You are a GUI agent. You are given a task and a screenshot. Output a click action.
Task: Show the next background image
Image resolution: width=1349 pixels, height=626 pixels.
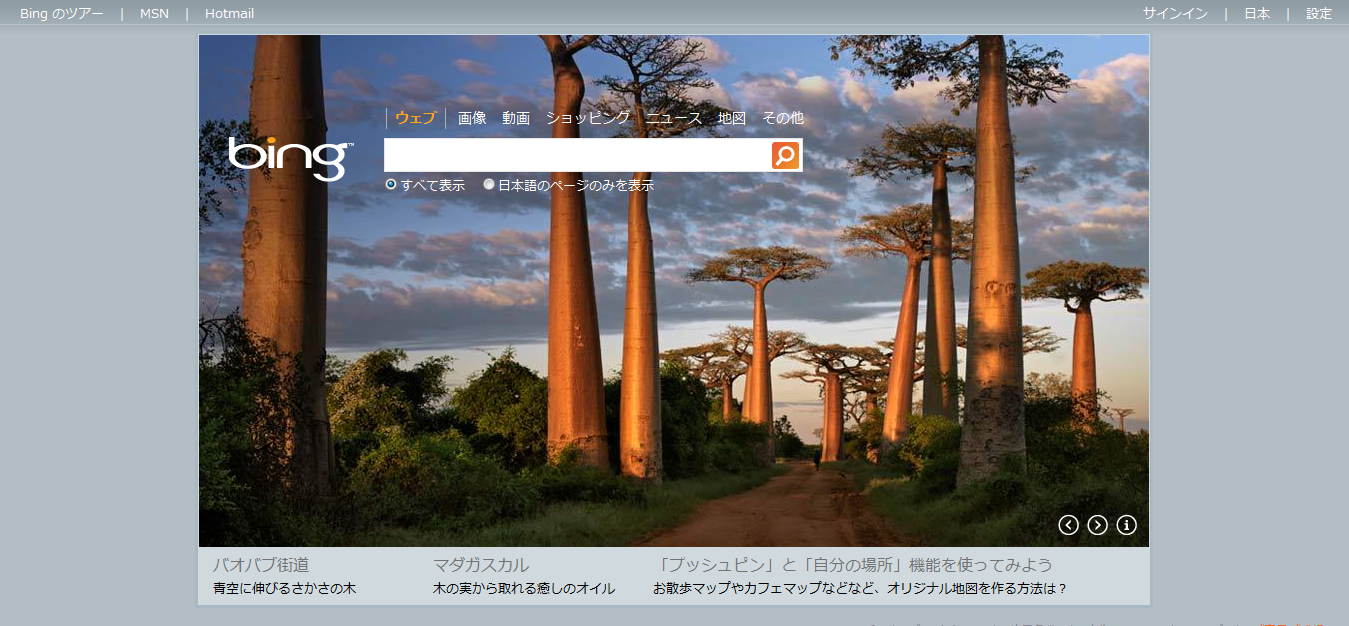click(x=1097, y=525)
